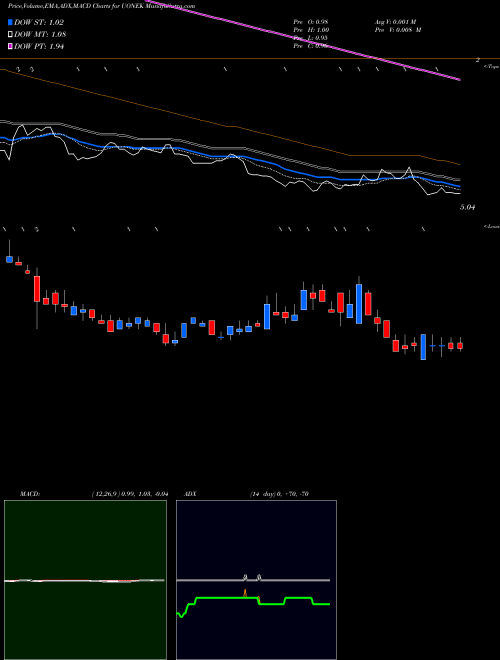
Task: Click the large red candlestick with long lower wick
Action: tap(37, 289)
